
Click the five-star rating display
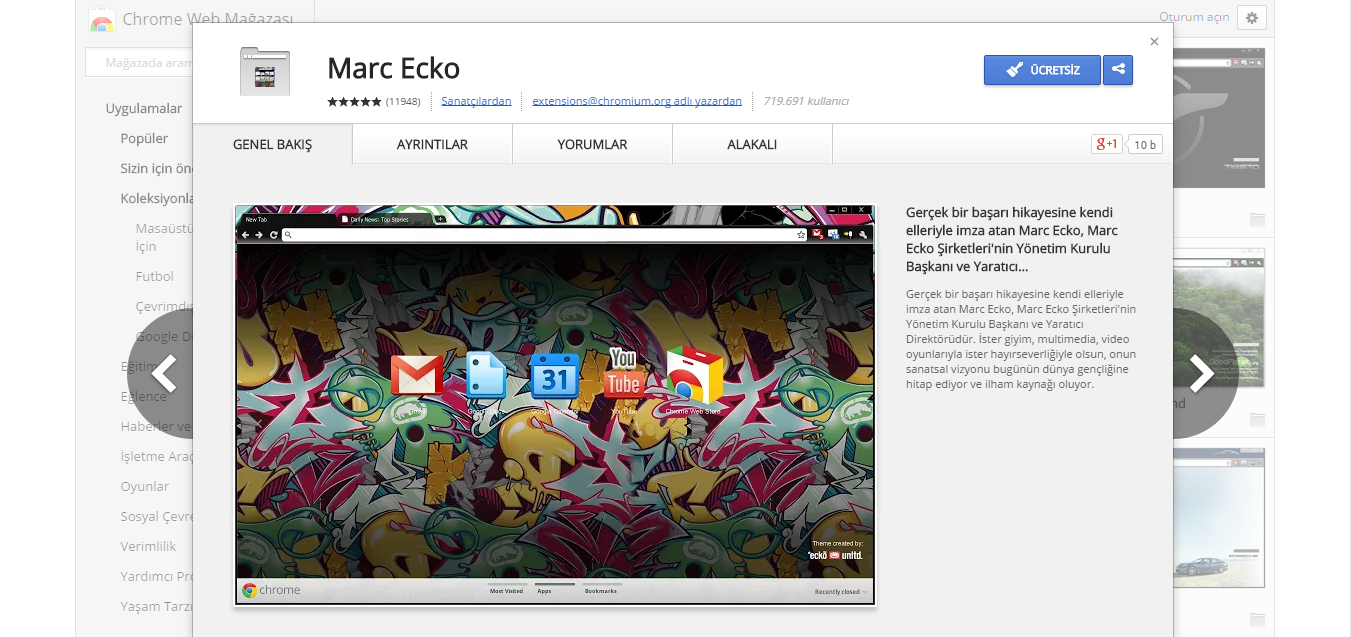354,101
